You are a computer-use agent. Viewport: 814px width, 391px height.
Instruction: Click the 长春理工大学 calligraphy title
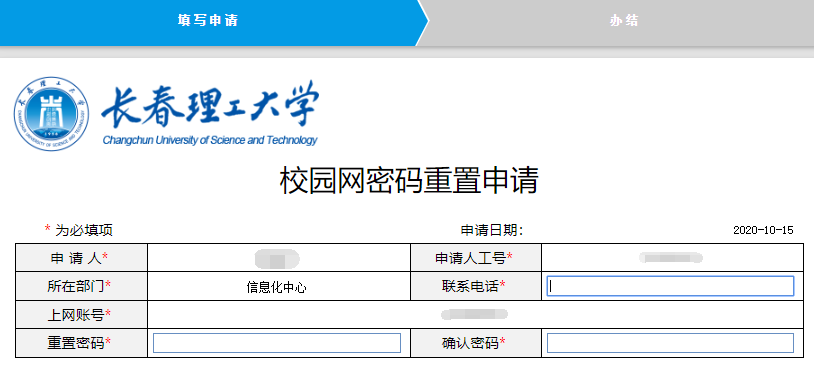210,104
